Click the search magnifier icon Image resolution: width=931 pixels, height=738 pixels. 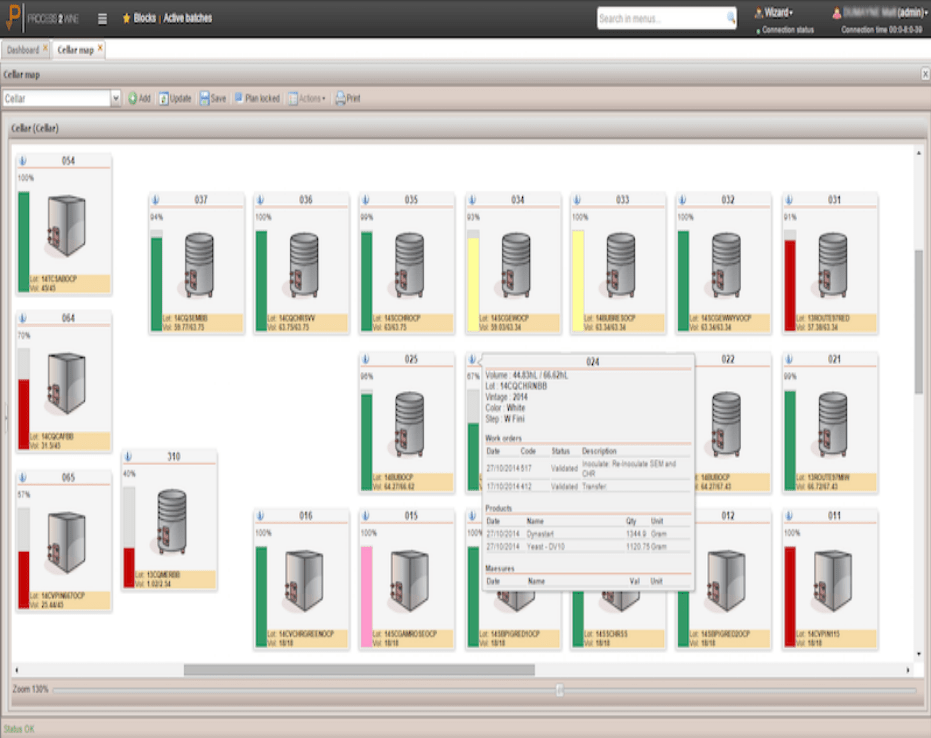click(730, 19)
